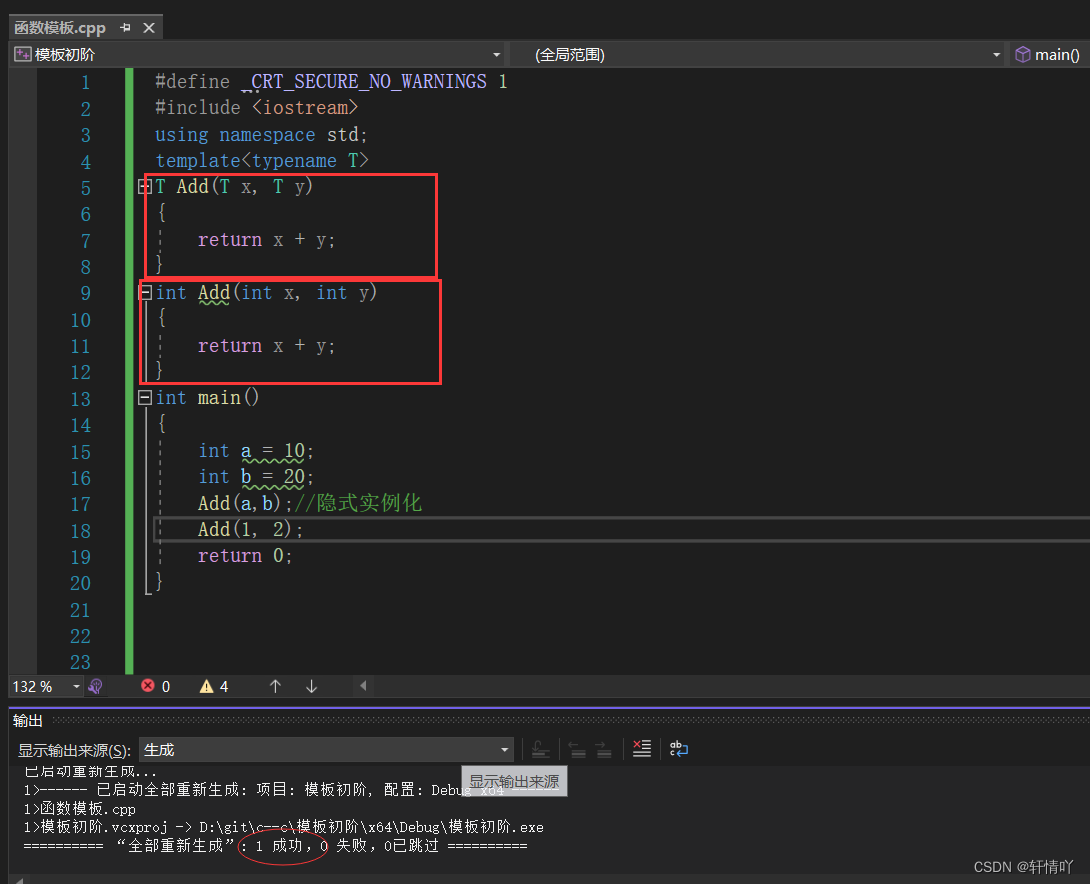
Task: Click the 输出 panel title
Action: click(x=28, y=721)
